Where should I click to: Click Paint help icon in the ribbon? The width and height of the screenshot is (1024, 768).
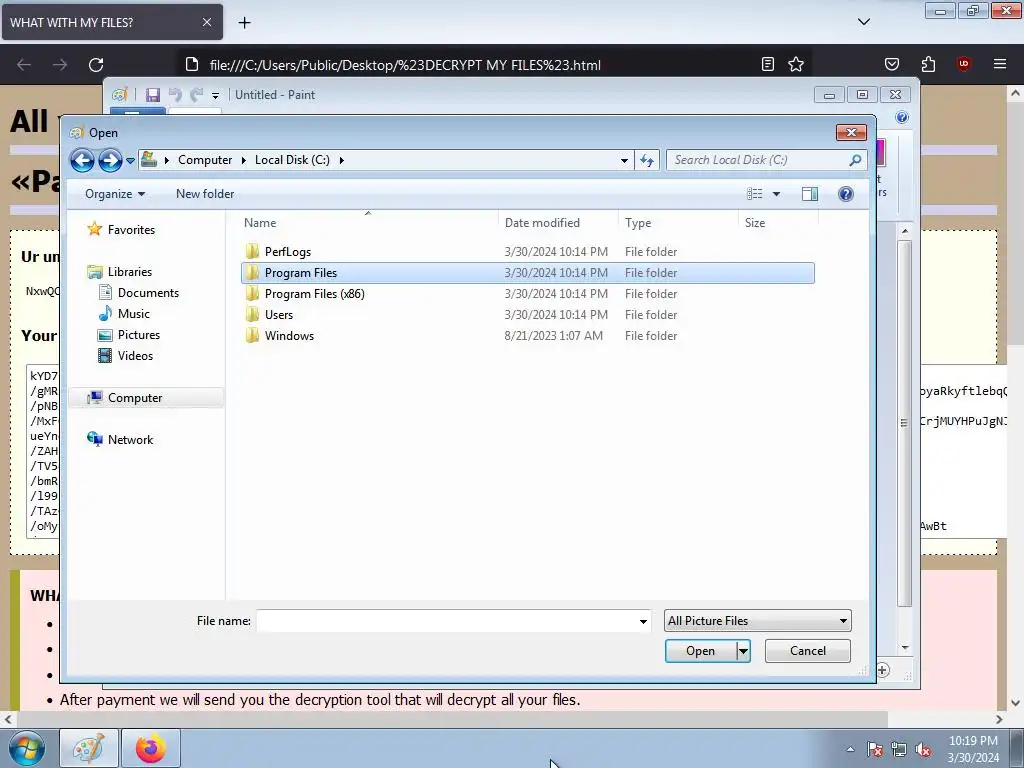point(902,117)
